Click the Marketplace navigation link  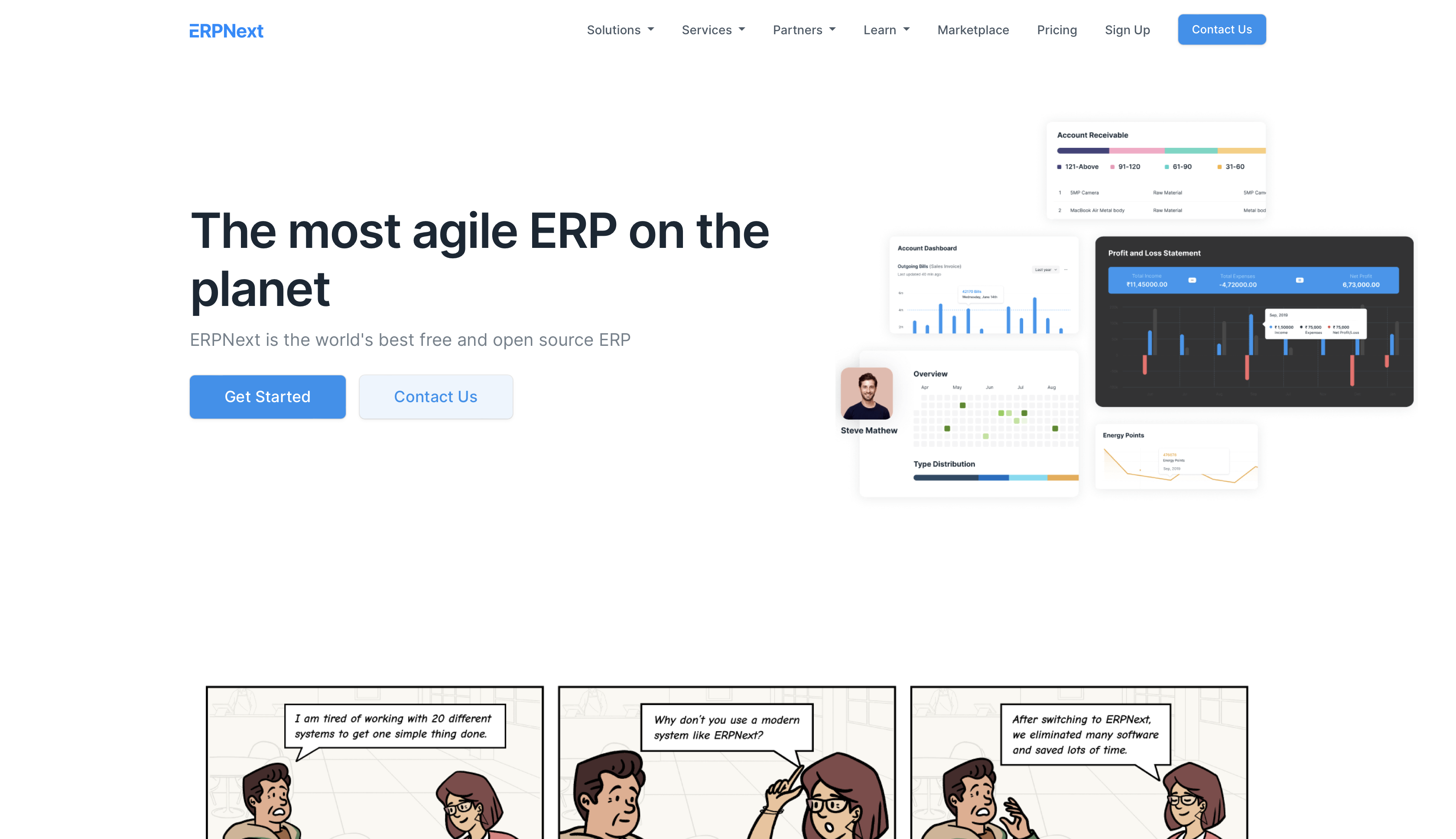tap(973, 29)
